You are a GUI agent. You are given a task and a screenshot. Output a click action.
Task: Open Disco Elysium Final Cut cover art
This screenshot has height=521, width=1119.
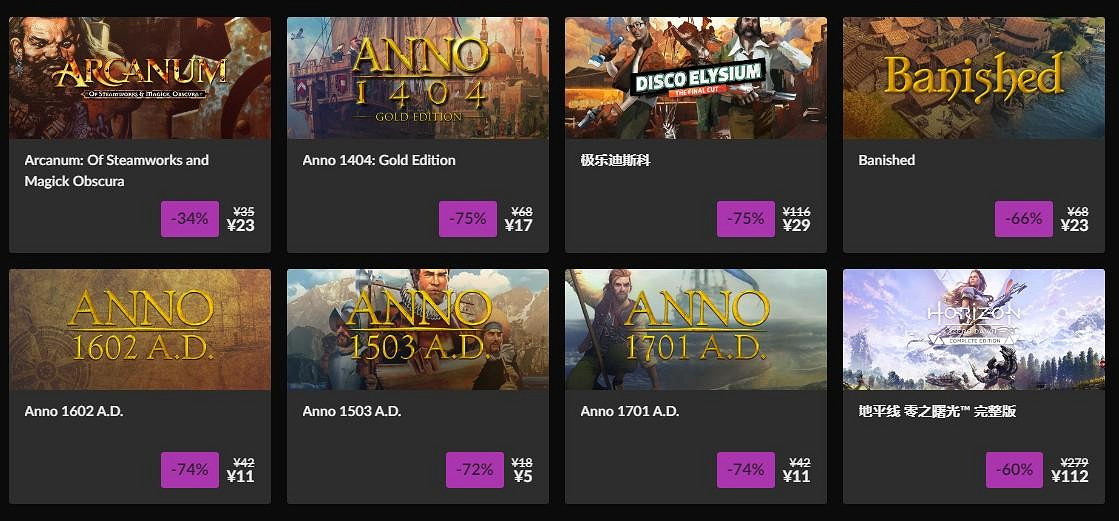point(696,78)
